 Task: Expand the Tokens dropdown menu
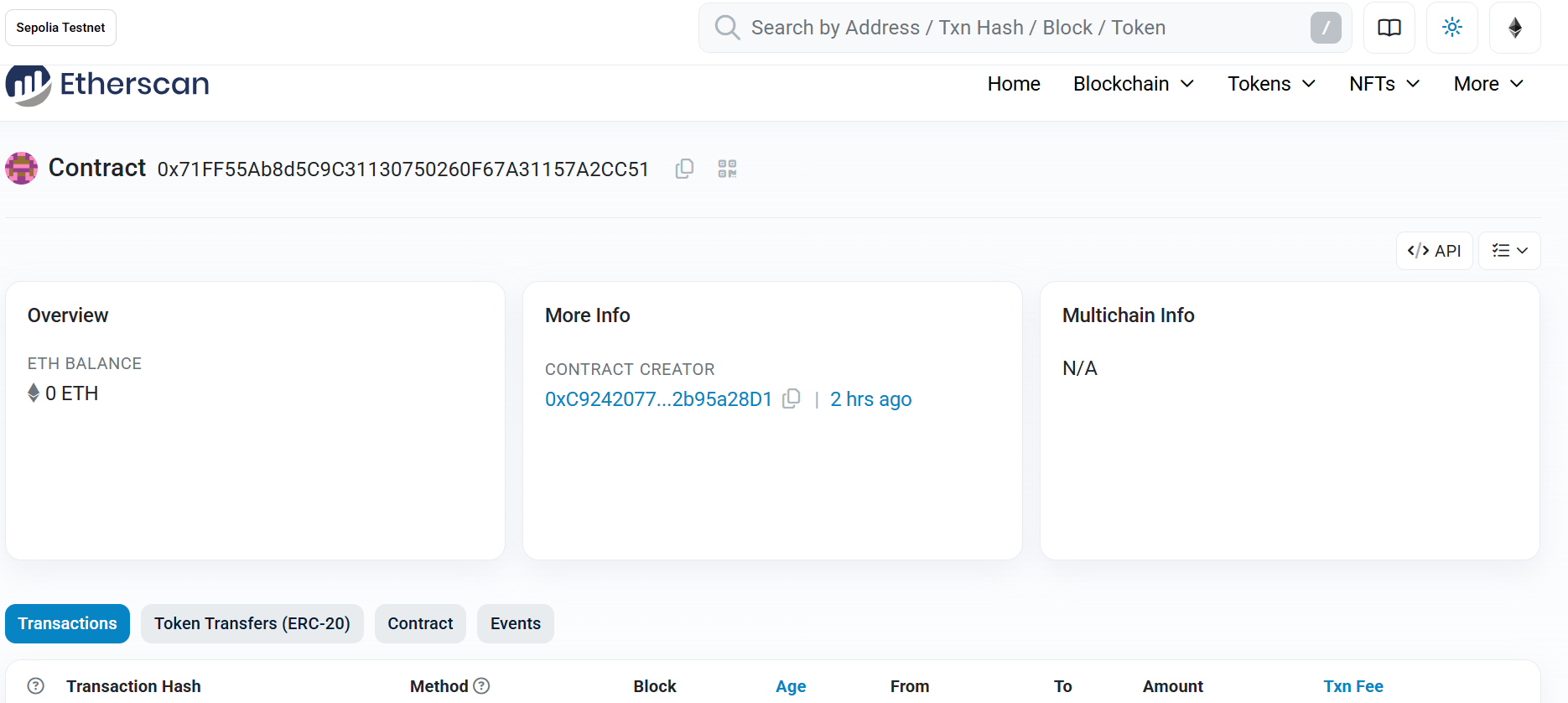(x=1272, y=84)
